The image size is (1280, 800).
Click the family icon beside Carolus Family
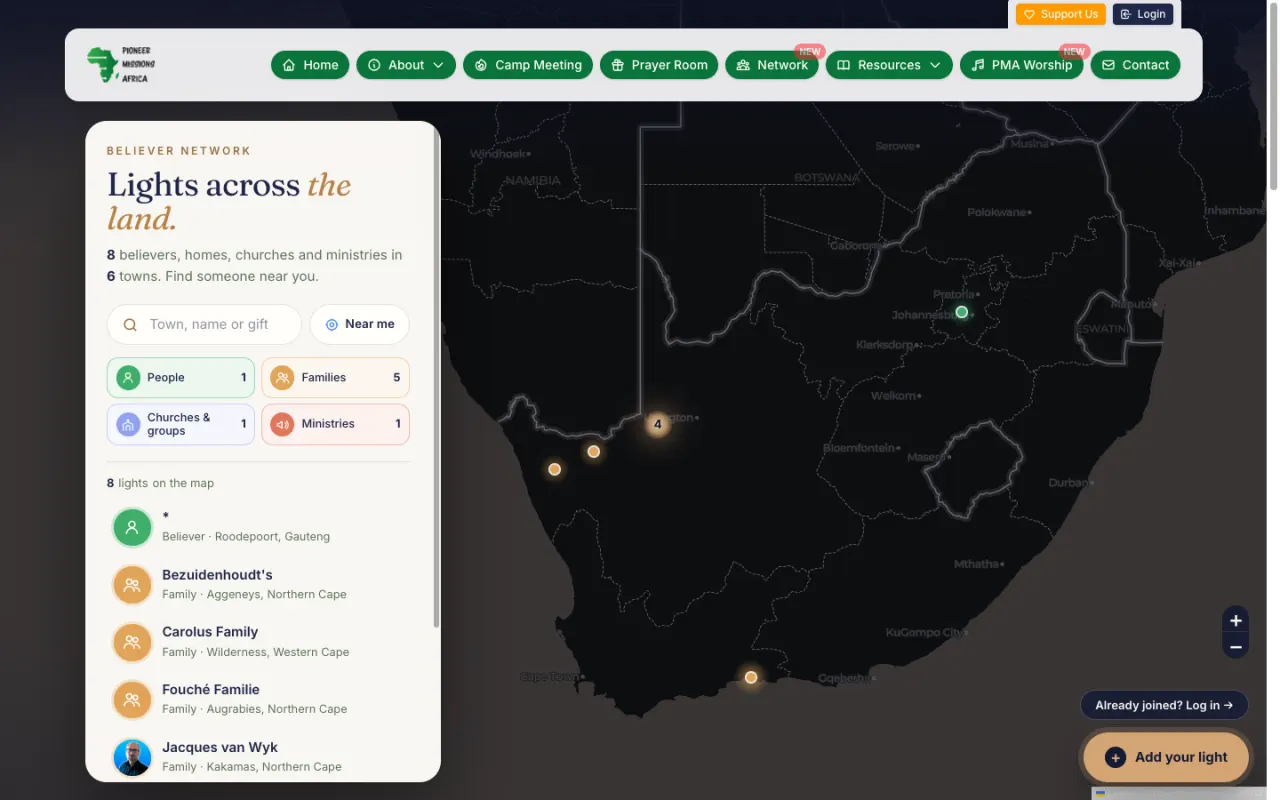click(x=132, y=642)
